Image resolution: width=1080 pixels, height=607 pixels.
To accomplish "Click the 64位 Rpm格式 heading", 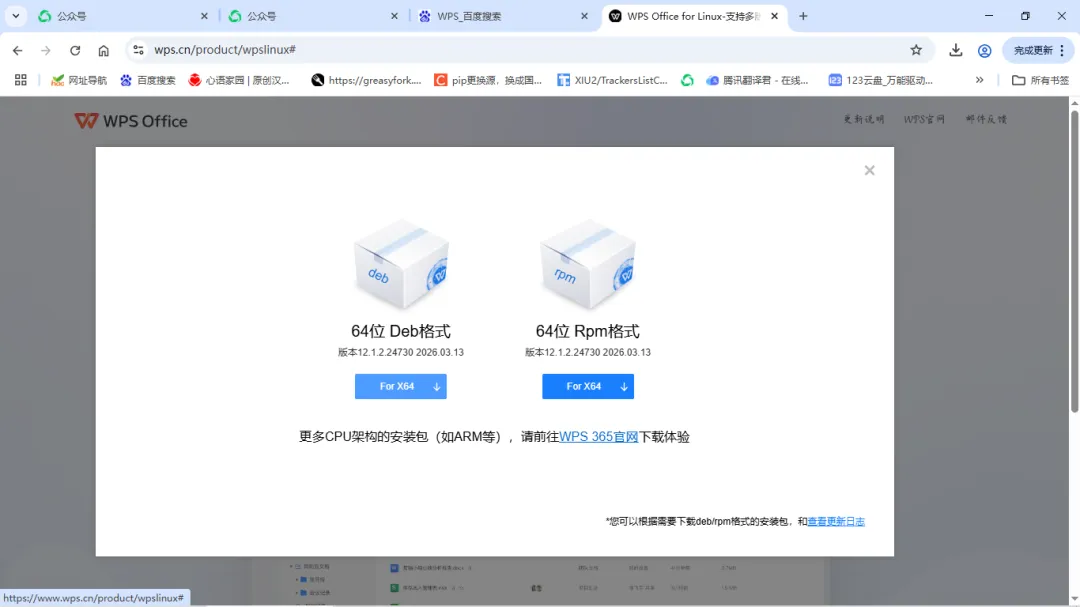I will click(588, 331).
